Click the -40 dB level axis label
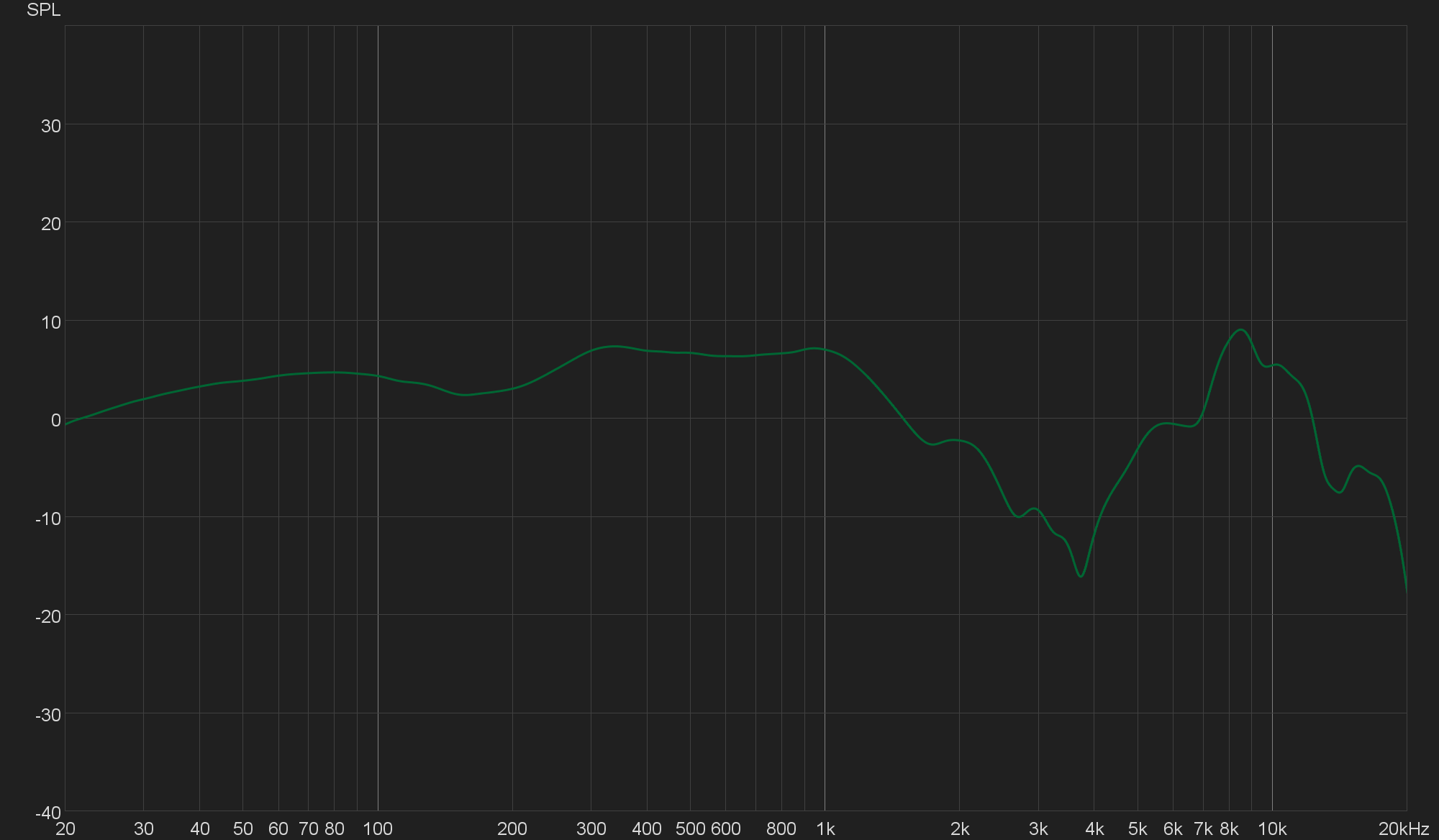 (48, 813)
